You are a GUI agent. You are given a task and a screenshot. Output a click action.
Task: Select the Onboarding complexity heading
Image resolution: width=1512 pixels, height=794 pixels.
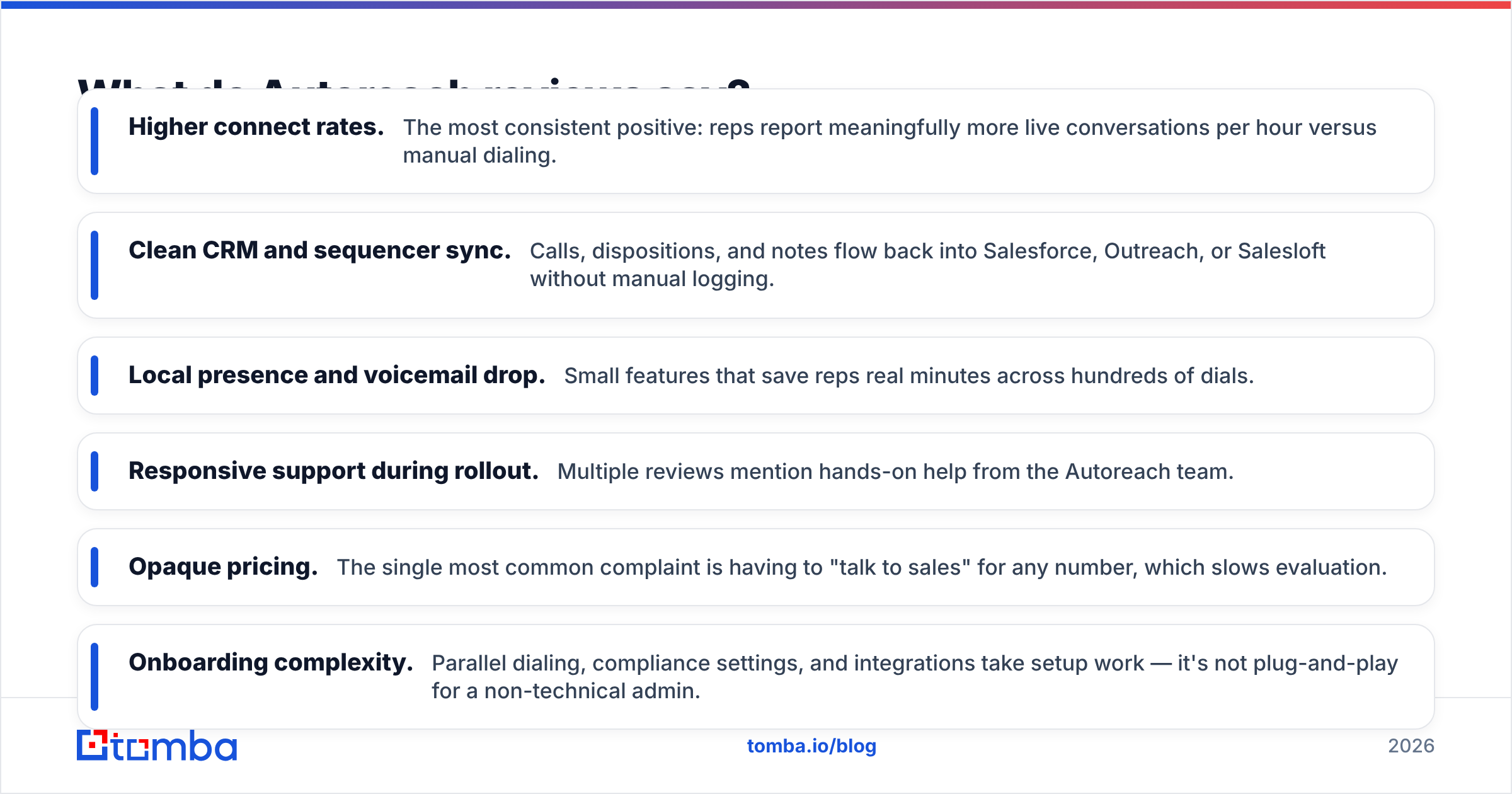[x=271, y=663]
